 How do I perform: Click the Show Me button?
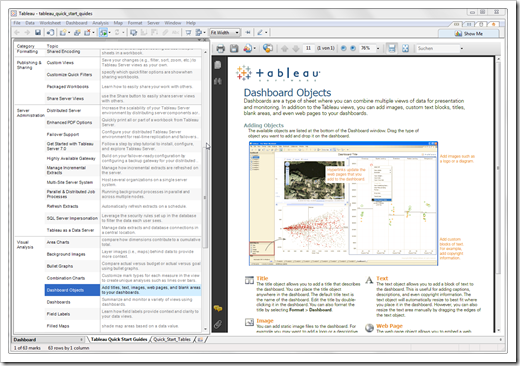469,34
